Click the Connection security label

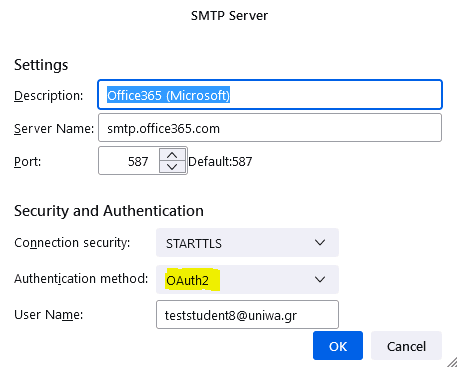[72, 243]
